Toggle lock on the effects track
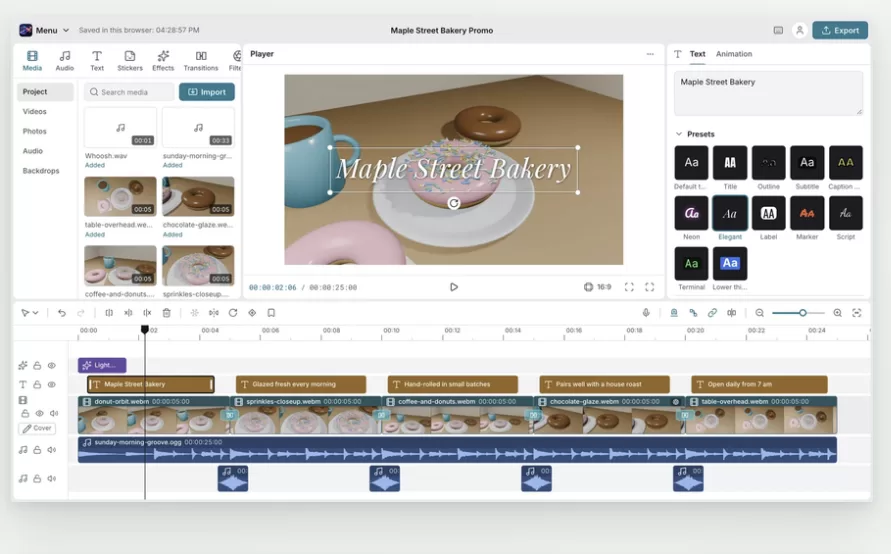Viewport: 891px width, 554px height. pos(37,365)
